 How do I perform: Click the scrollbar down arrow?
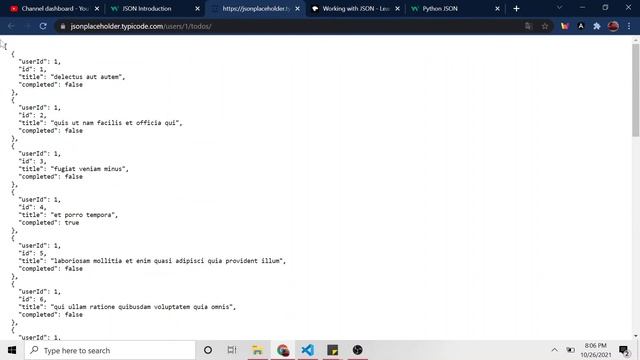pyautogui.click(x=636, y=336)
